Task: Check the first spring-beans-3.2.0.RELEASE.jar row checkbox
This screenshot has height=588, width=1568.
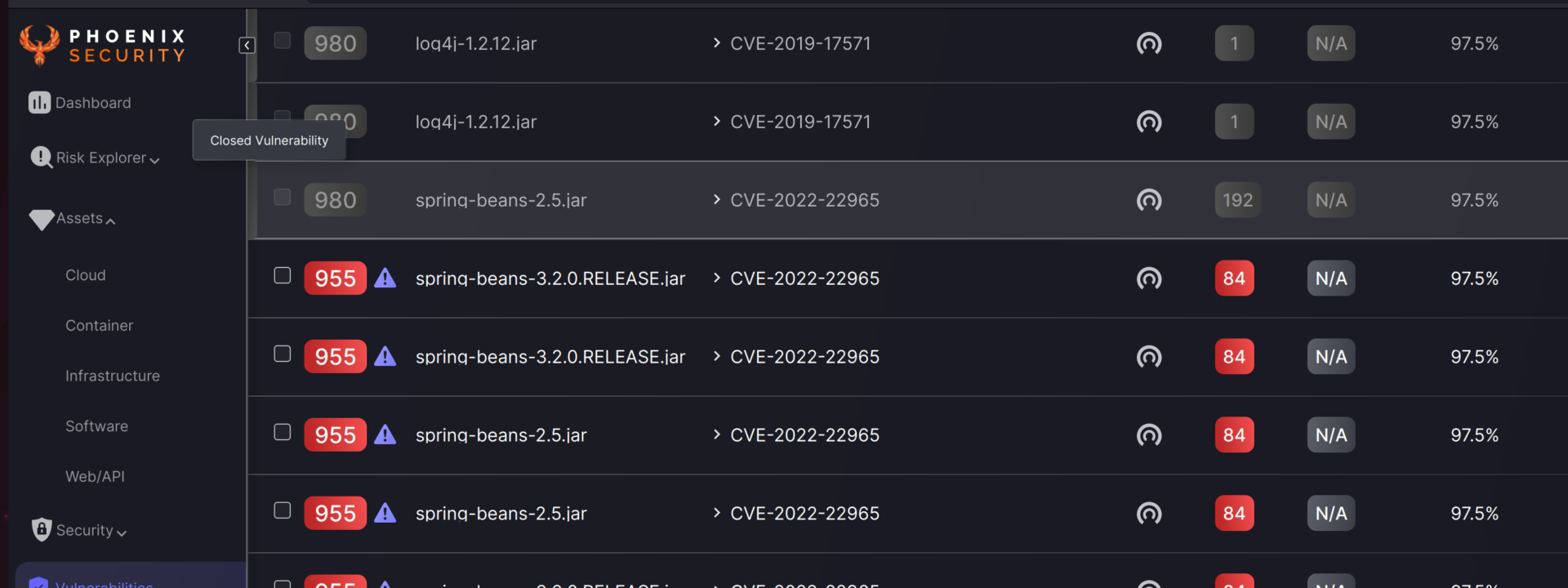Action: (x=283, y=276)
